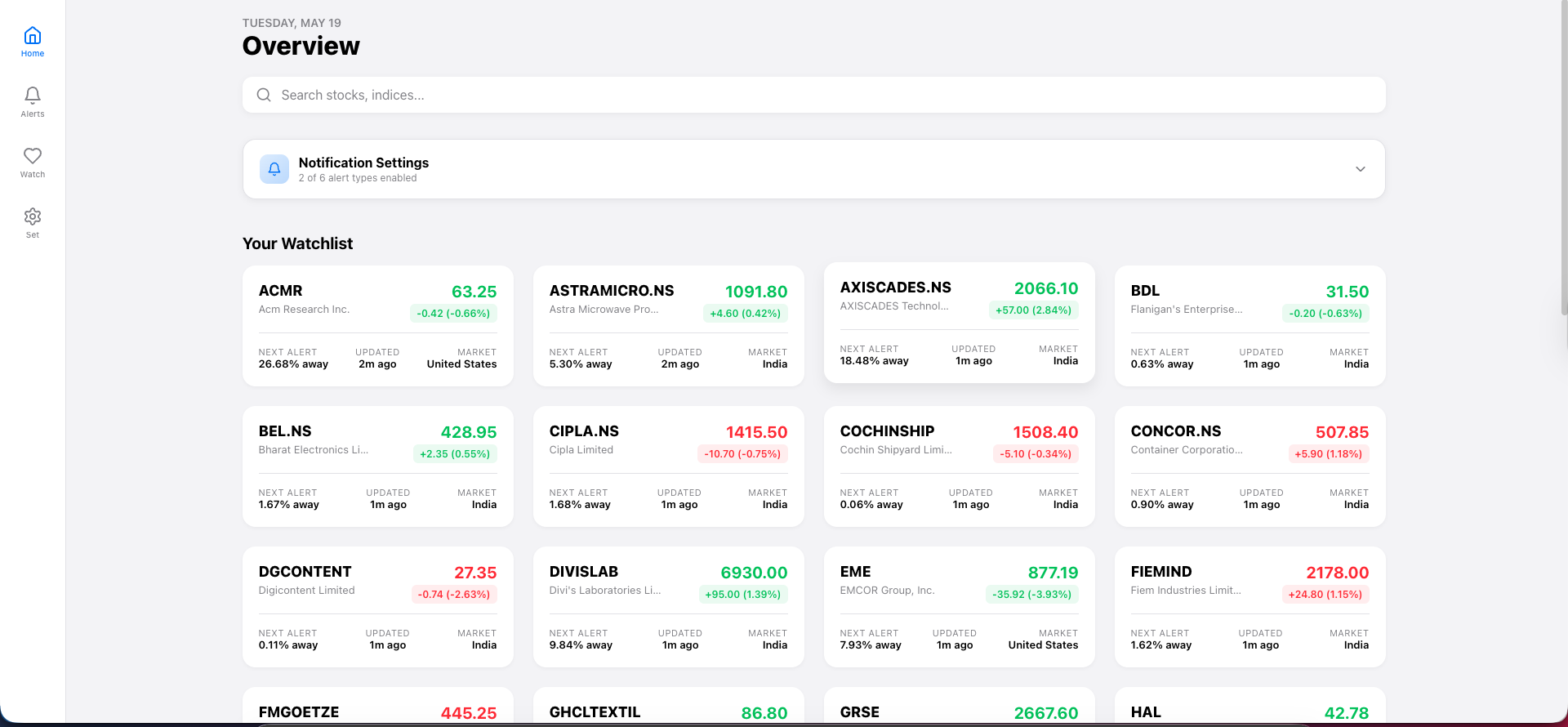Click the GHCLTEXTIL ticker name
The height and width of the screenshot is (727, 1568).
595,712
